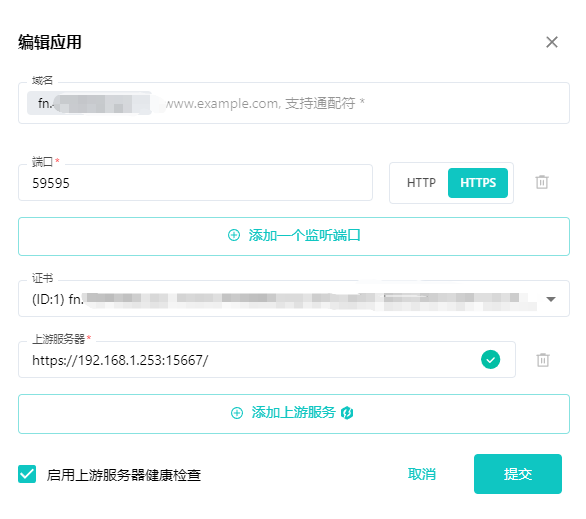Click the certificate dropdown arrow

coord(550,299)
